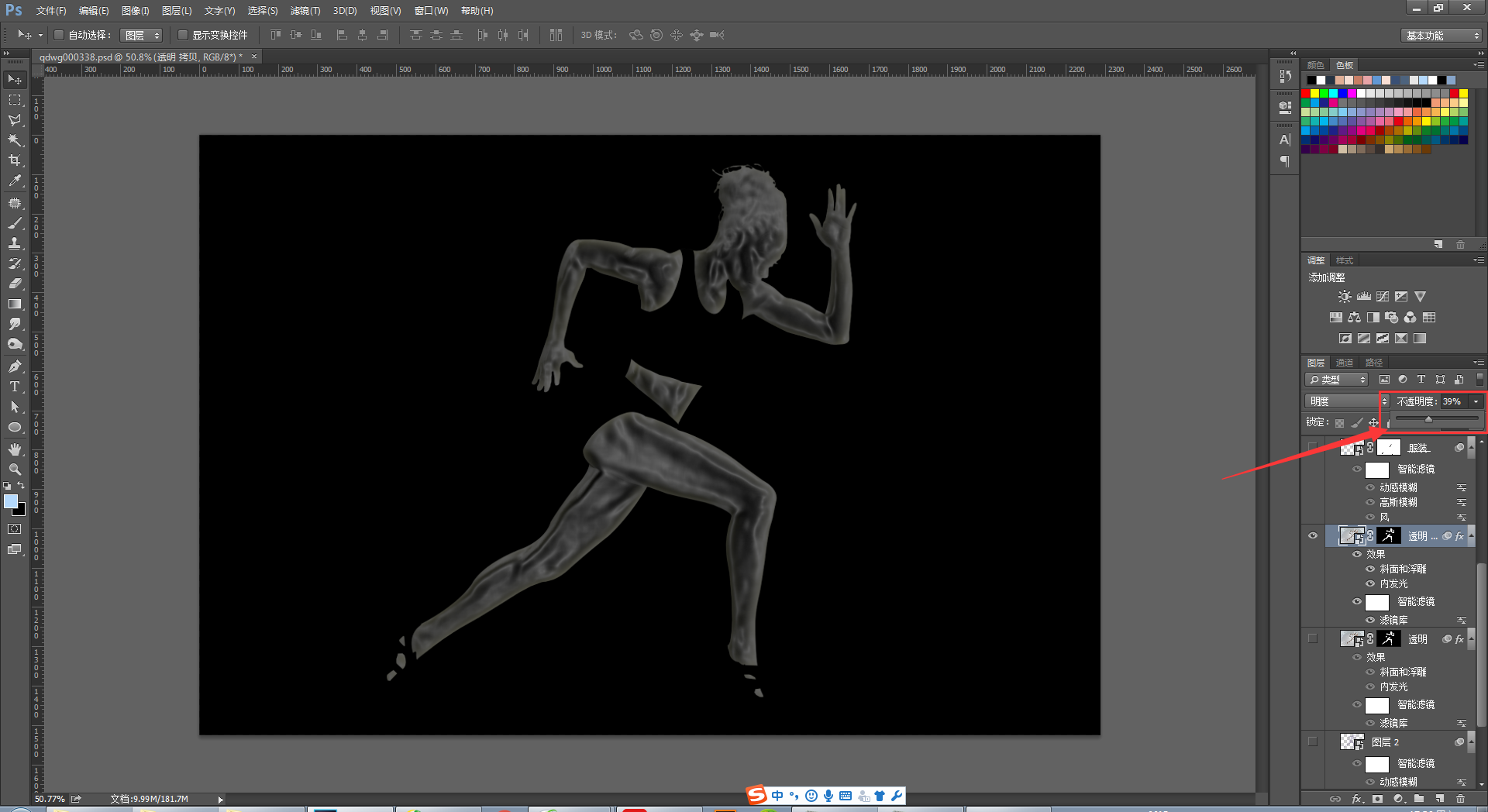Show the 图层 2 layer
1488x812 pixels.
(1313, 741)
